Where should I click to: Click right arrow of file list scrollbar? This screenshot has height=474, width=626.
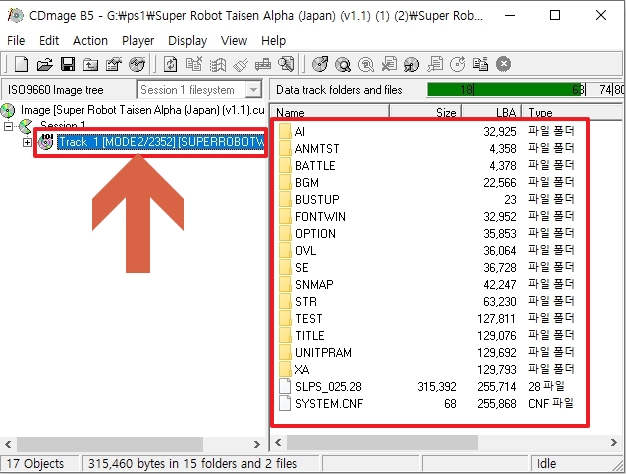click(x=614, y=442)
